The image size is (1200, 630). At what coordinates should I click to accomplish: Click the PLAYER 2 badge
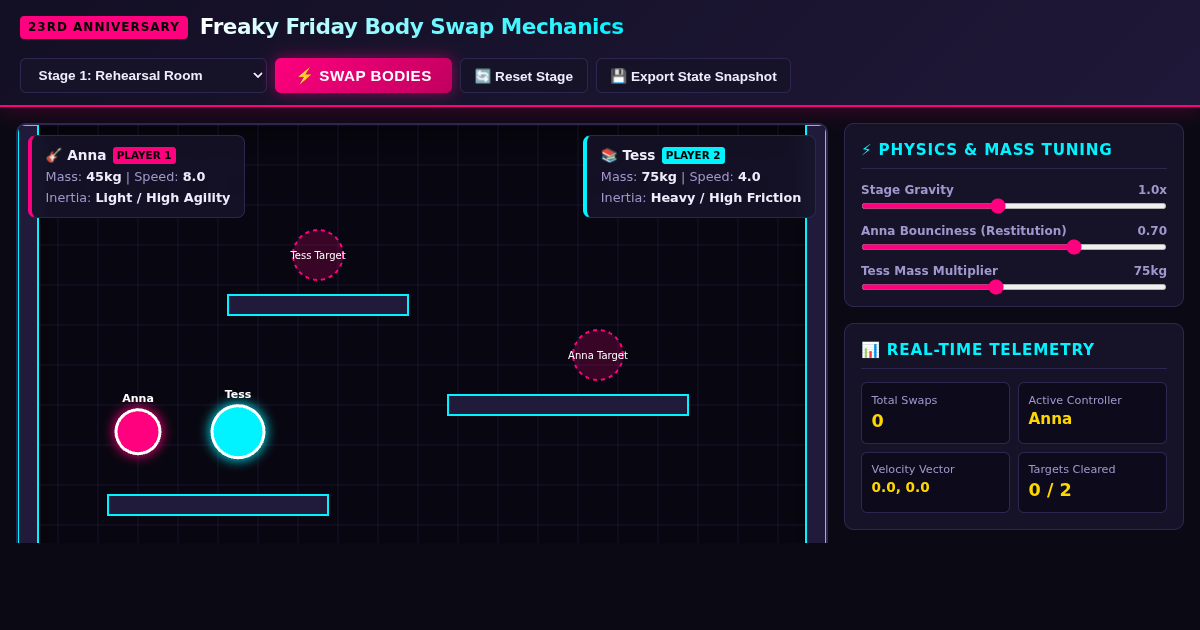[x=693, y=155]
